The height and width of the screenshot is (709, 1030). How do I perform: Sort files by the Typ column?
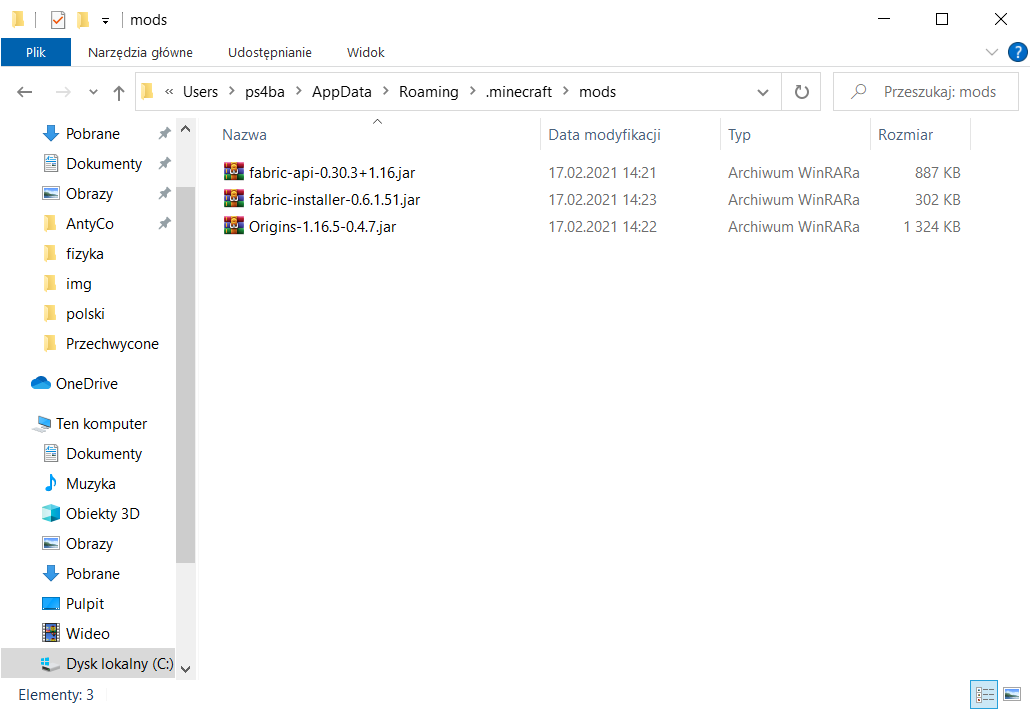pyautogui.click(x=739, y=135)
